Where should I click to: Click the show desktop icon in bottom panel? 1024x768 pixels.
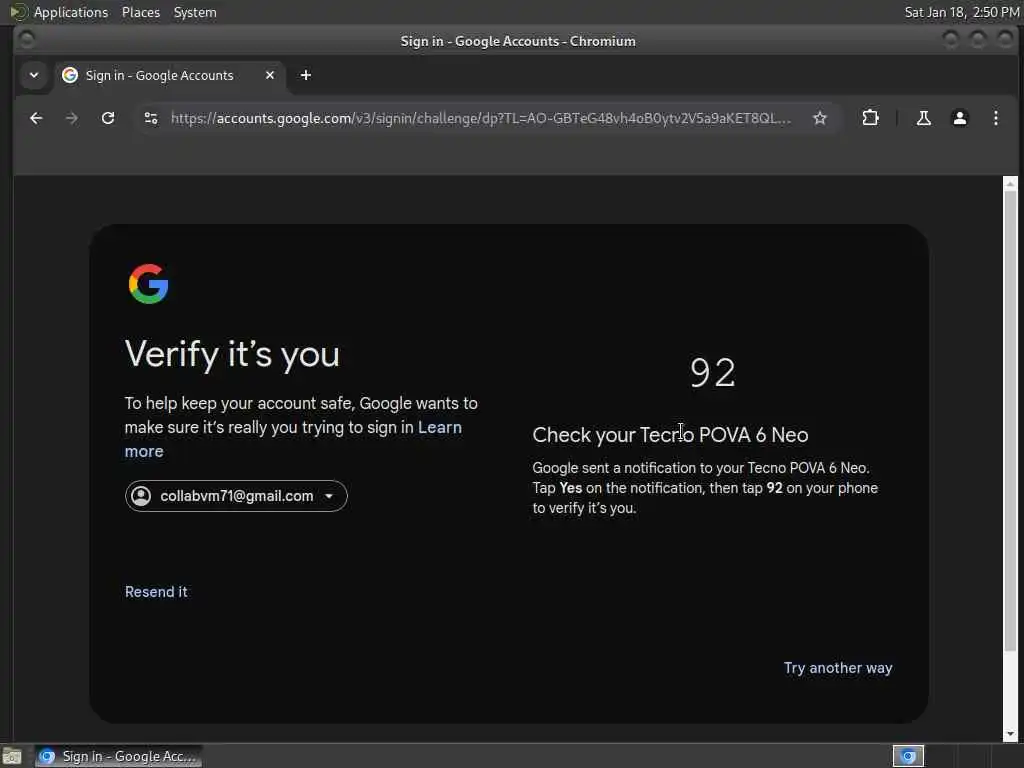point(11,756)
